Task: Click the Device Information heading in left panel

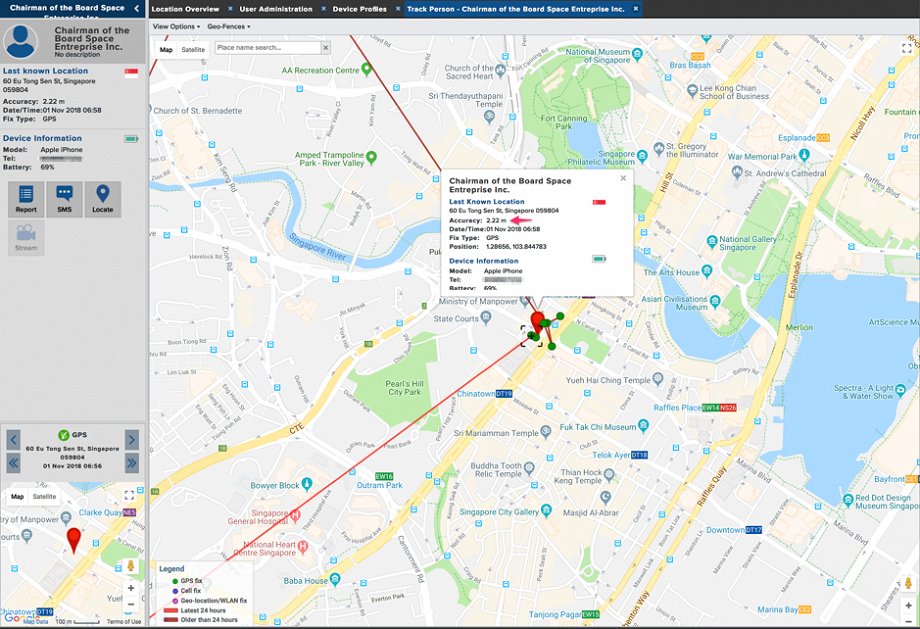Action: (x=42, y=138)
